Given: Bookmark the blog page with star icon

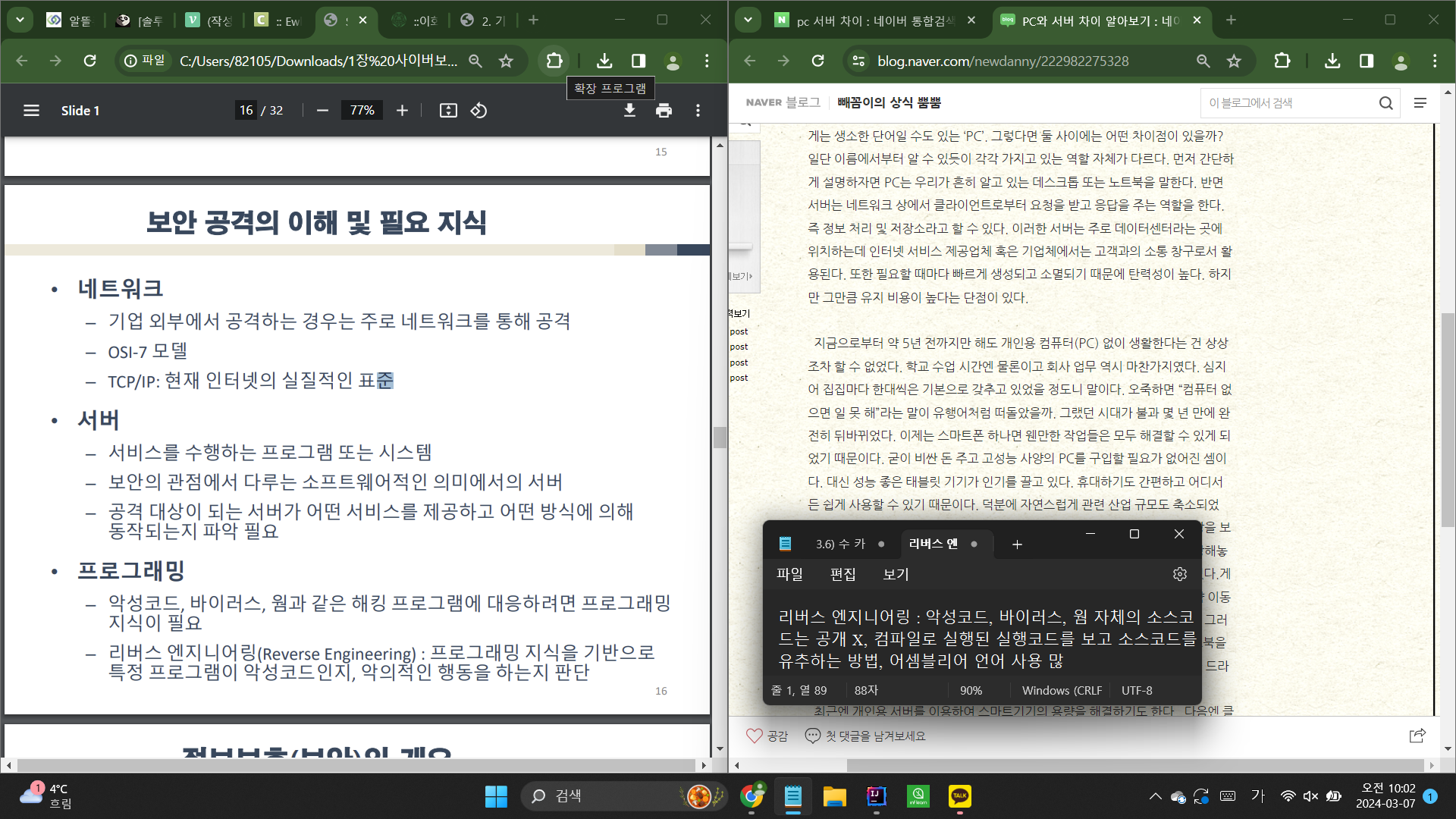Looking at the screenshot, I should (x=1234, y=61).
